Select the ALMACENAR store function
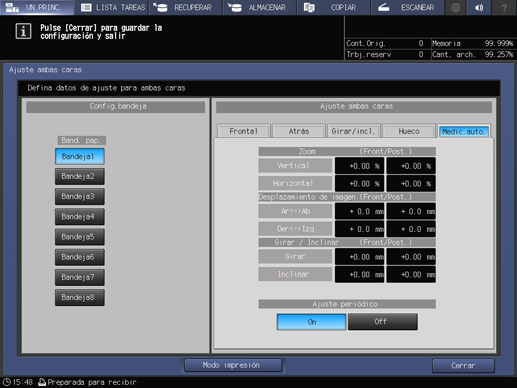 click(x=260, y=7)
